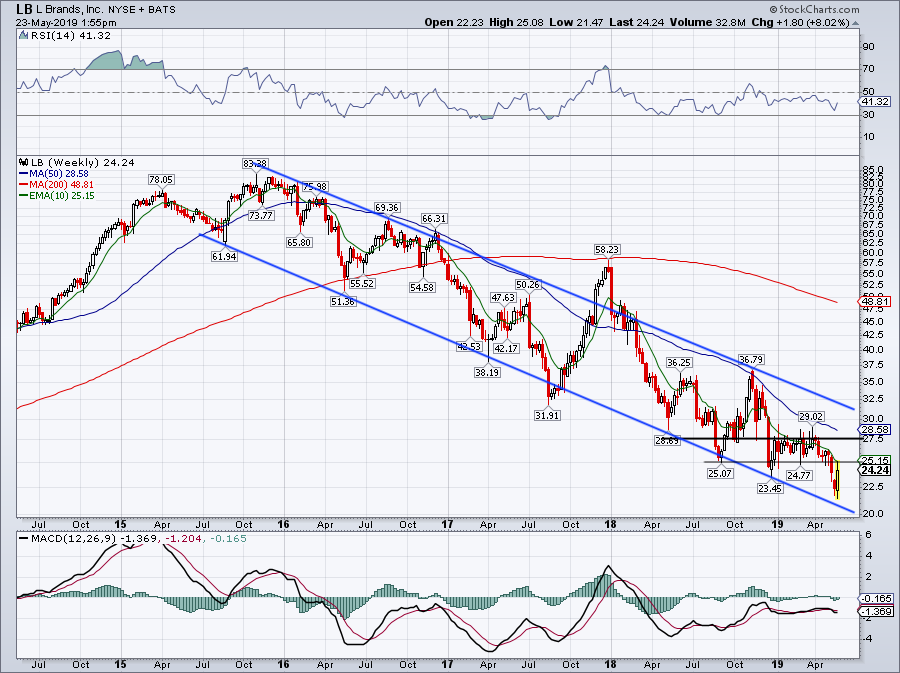Click the 47.63 price label
Viewport: 900px width, 673px height.
pyautogui.click(x=503, y=298)
